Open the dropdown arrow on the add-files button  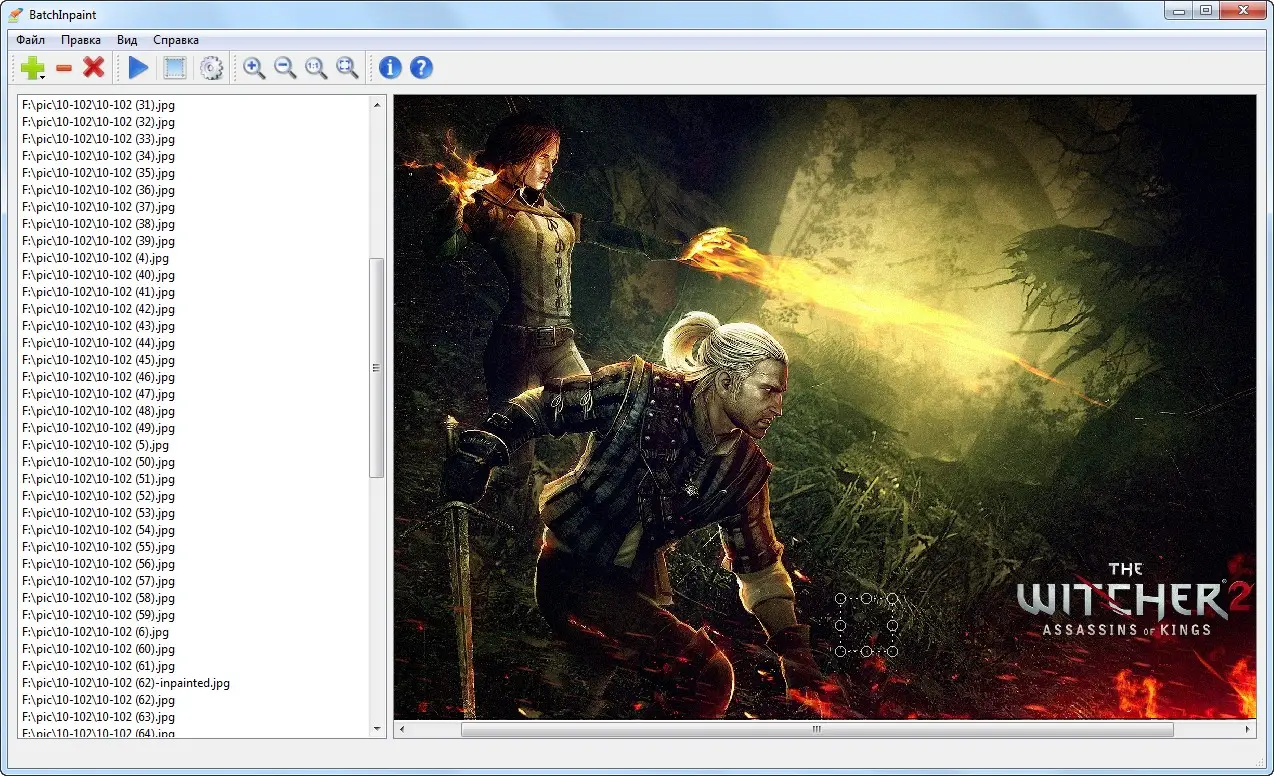pos(42,77)
